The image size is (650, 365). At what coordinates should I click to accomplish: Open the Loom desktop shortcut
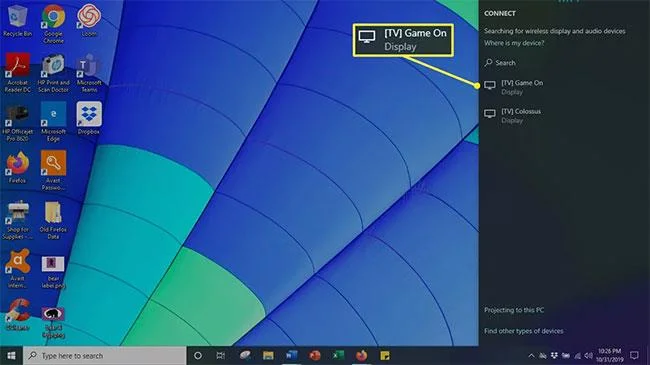coord(89,21)
